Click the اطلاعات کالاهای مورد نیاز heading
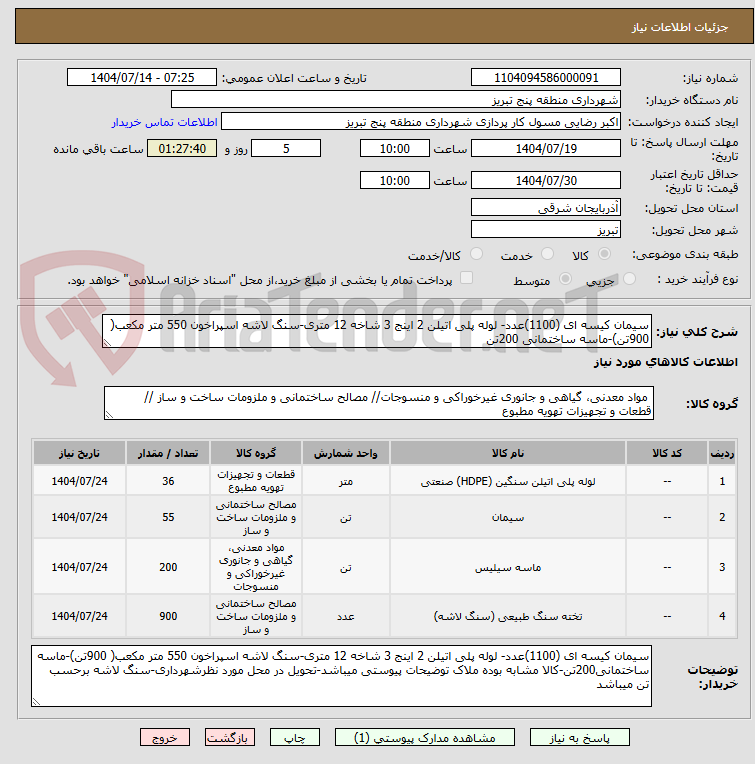 point(665,362)
